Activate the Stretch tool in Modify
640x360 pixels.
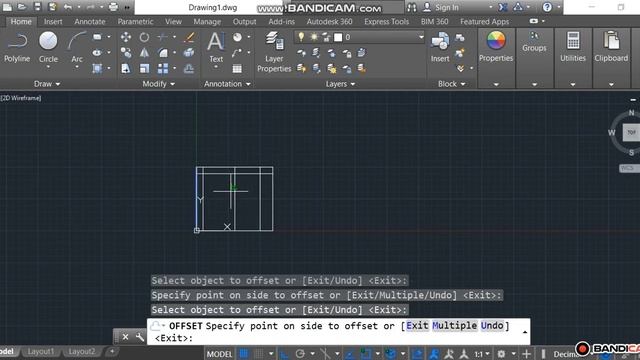coord(126,68)
